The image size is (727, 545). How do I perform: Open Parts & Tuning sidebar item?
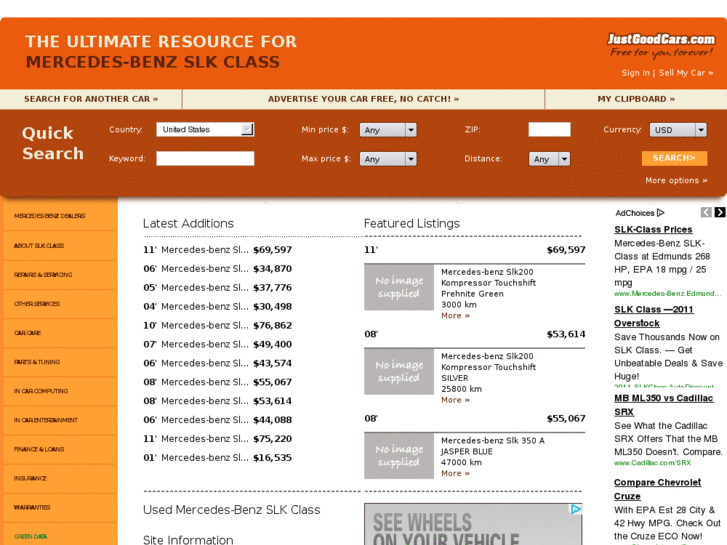tap(37, 362)
